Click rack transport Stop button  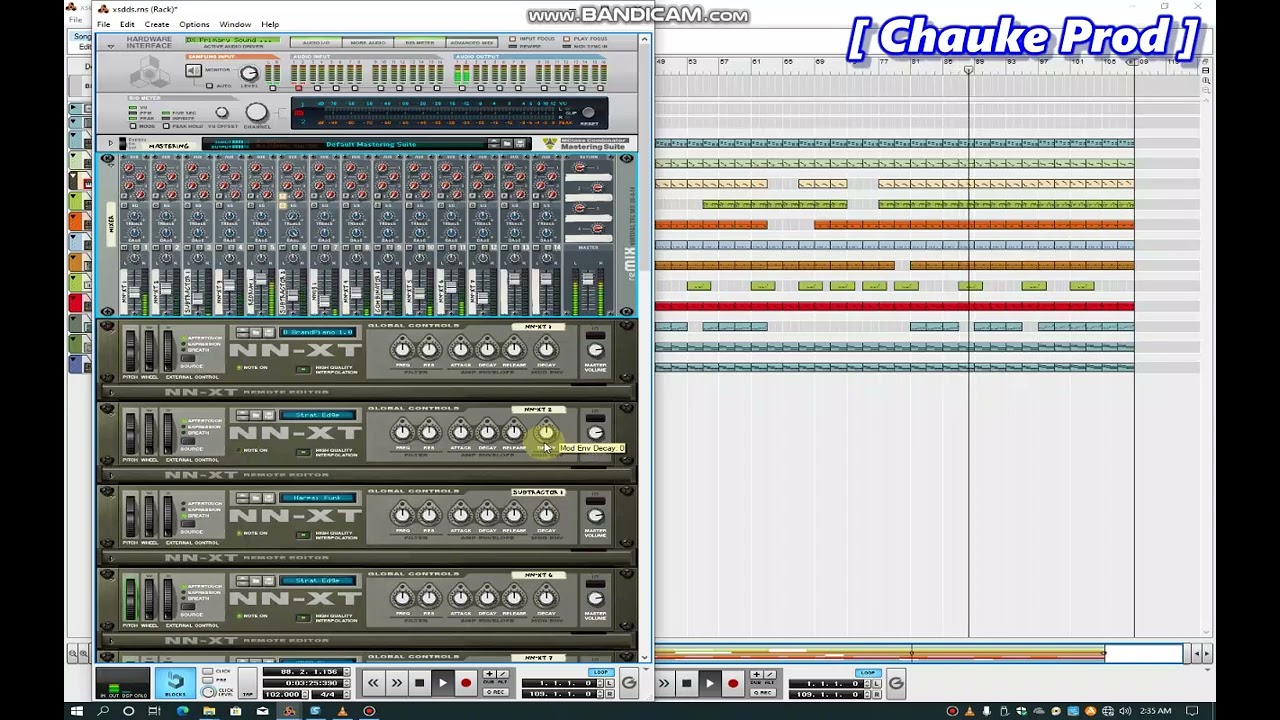pos(419,683)
